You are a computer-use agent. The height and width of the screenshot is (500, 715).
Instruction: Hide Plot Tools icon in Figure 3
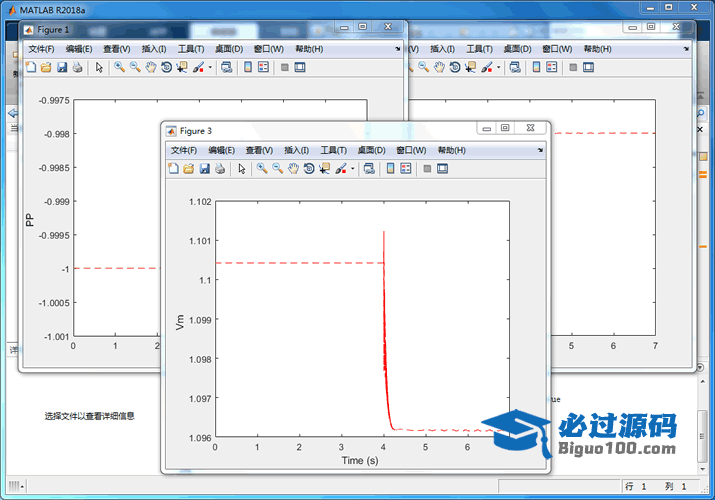[x=427, y=169]
